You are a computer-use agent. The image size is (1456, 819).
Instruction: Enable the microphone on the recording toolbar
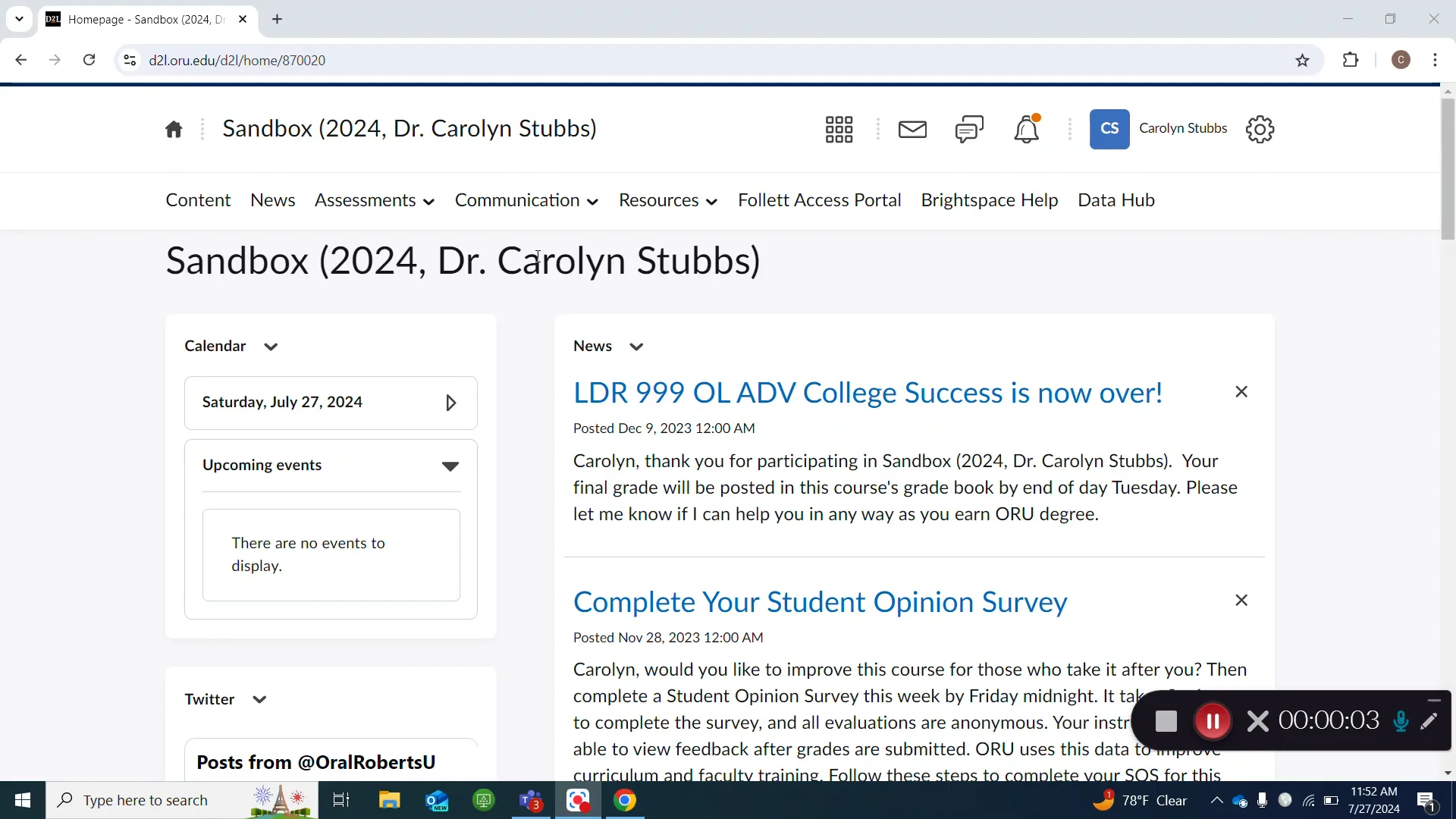(x=1401, y=721)
